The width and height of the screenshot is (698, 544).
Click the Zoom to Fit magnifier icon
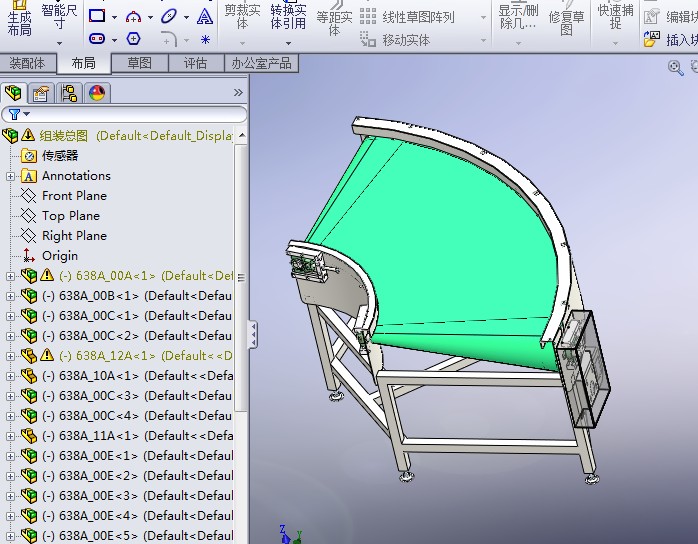(675, 68)
